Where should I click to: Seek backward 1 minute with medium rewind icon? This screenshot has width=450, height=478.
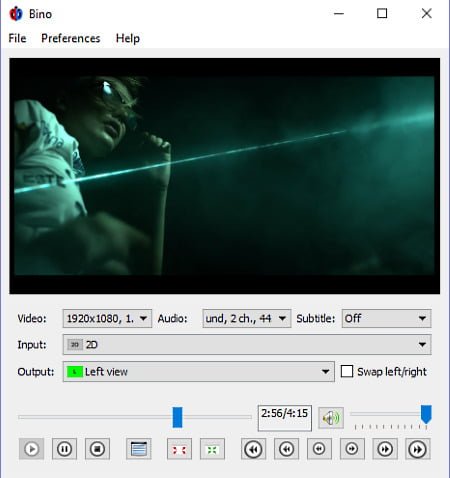pos(286,449)
